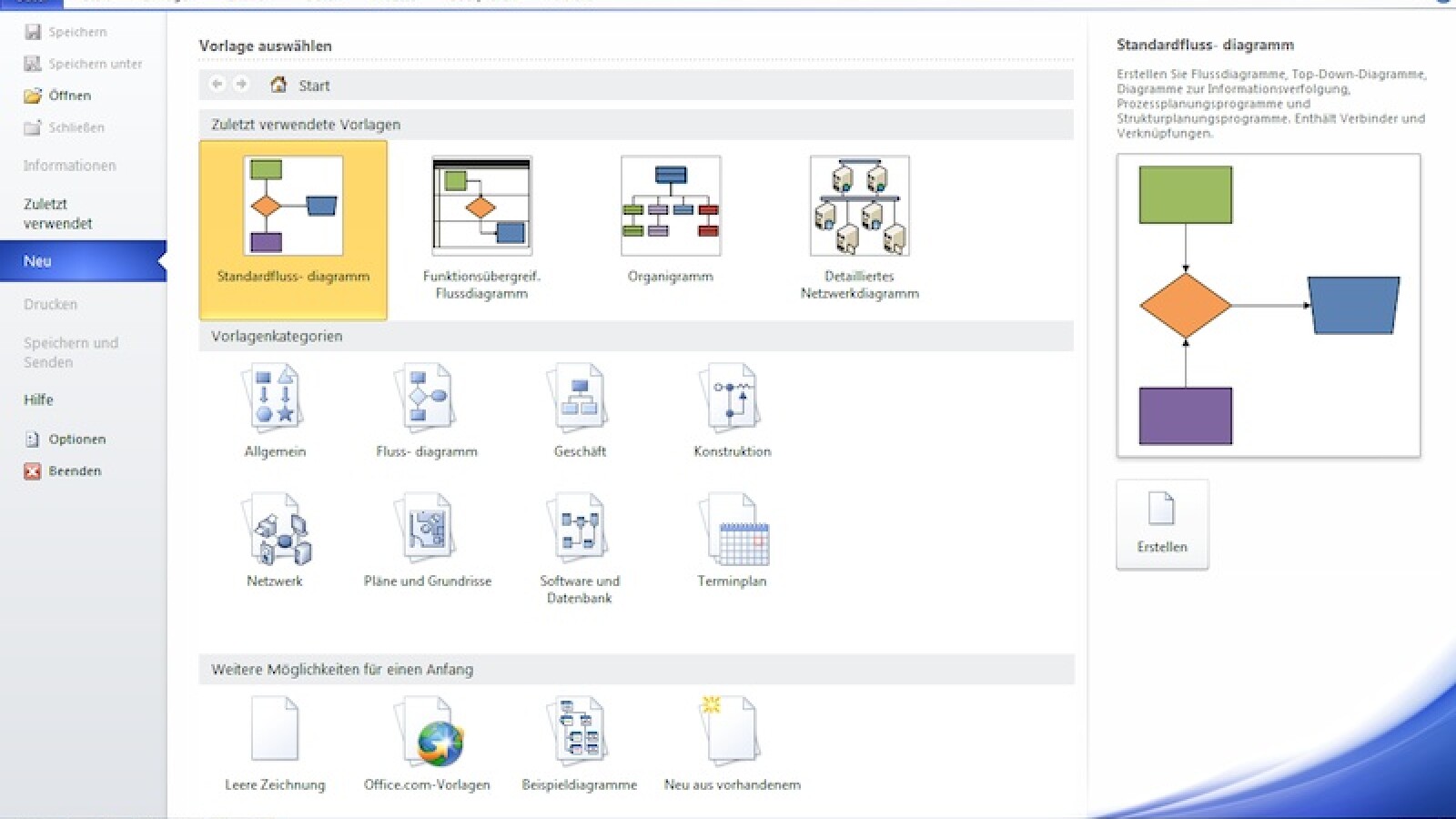The width and height of the screenshot is (1456, 819).
Task: Click the Erstellen button
Action: 1161,523
